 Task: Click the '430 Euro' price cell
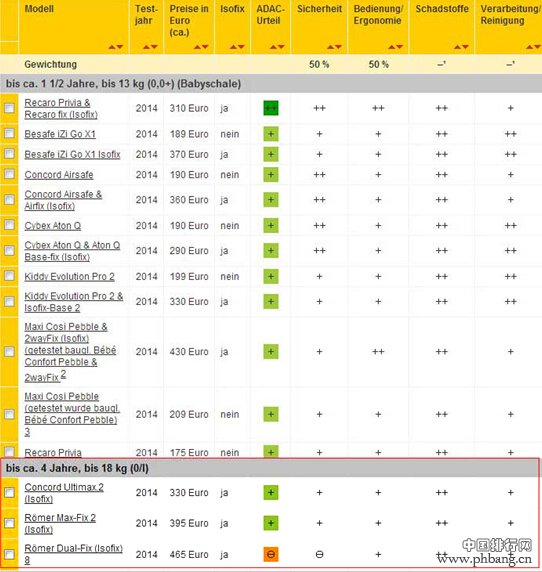pyautogui.click(x=189, y=352)
